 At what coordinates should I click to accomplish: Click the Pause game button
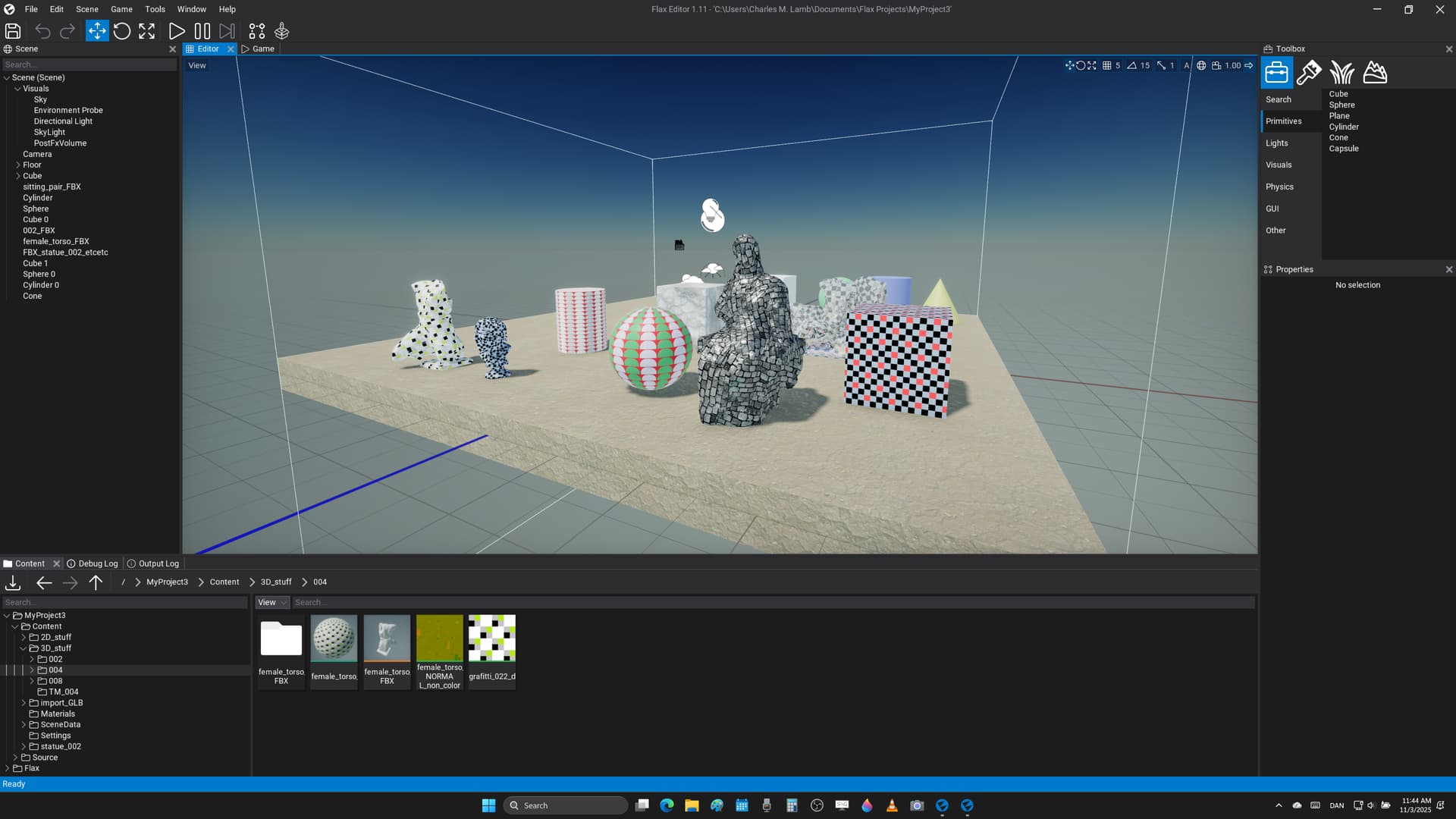pos(202,31)
